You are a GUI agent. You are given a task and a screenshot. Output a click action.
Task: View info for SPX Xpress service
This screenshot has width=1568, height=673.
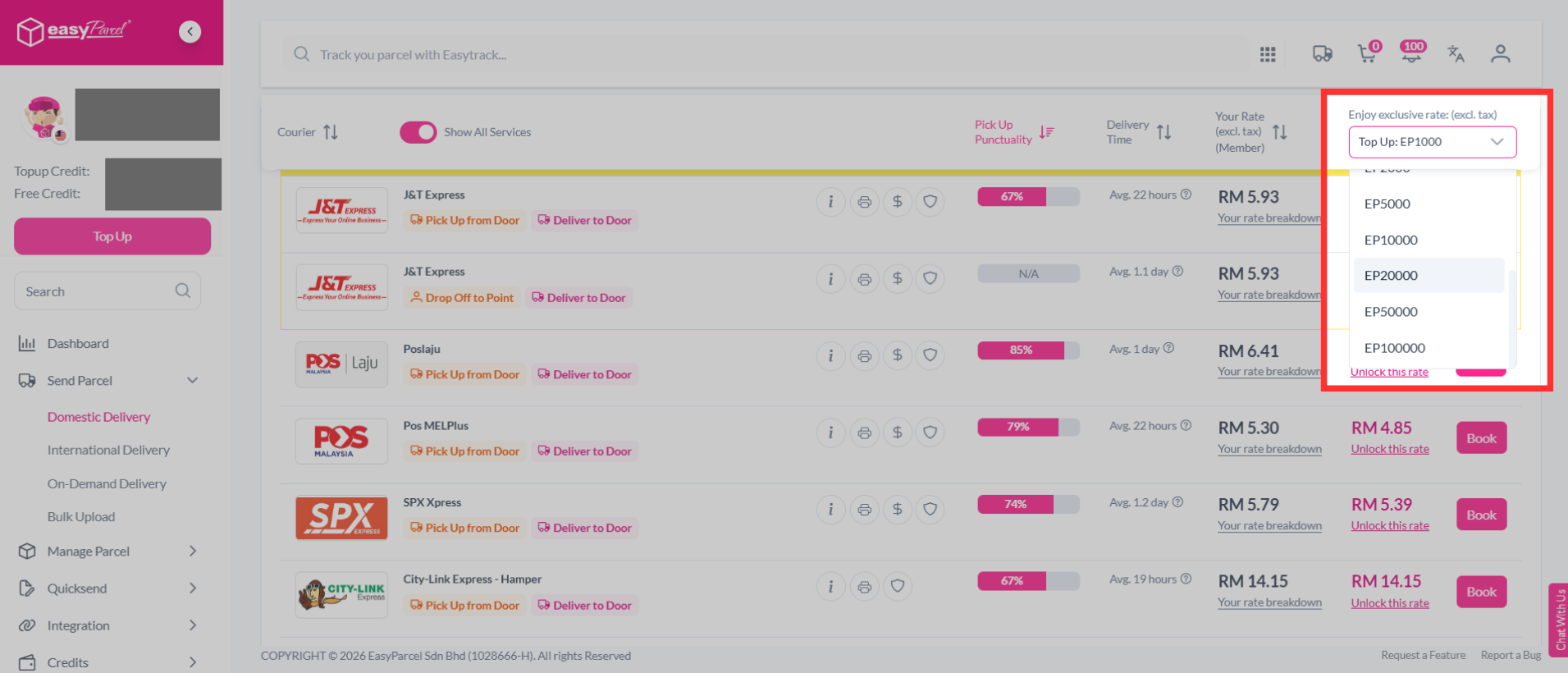830,510
